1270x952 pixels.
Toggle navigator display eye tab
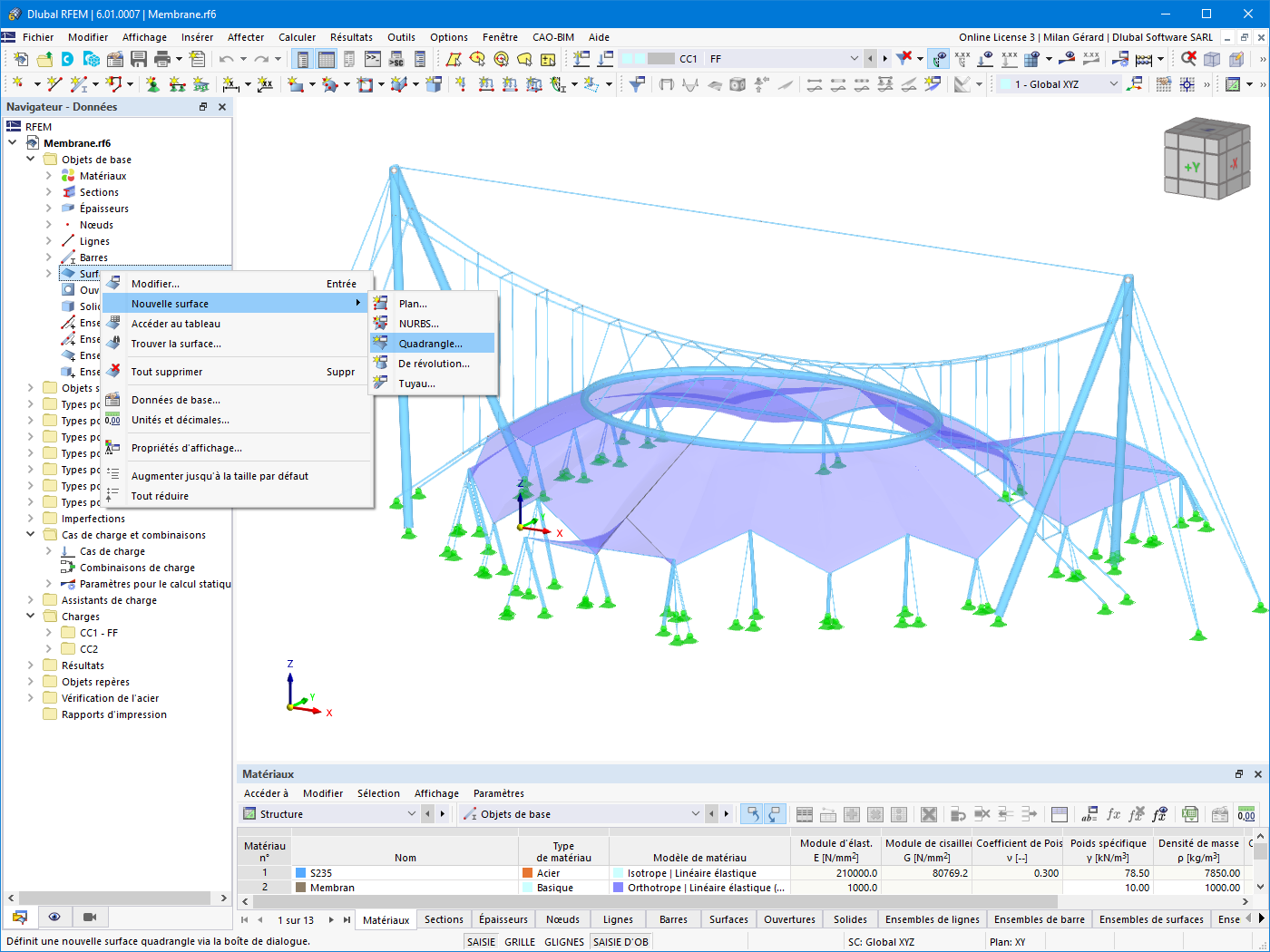click(54, 917)
